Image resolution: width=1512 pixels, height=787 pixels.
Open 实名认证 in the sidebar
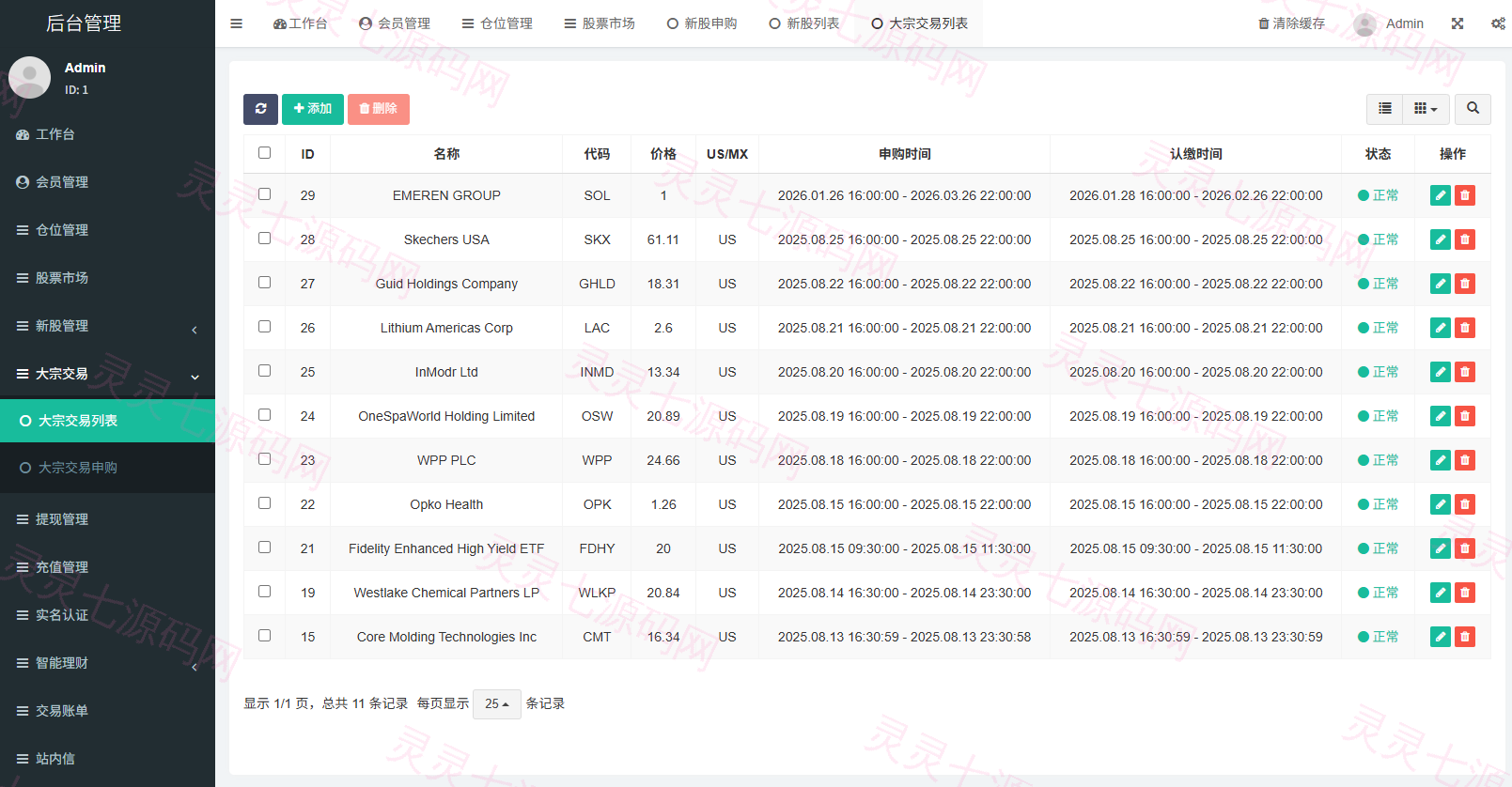(107, 615)
